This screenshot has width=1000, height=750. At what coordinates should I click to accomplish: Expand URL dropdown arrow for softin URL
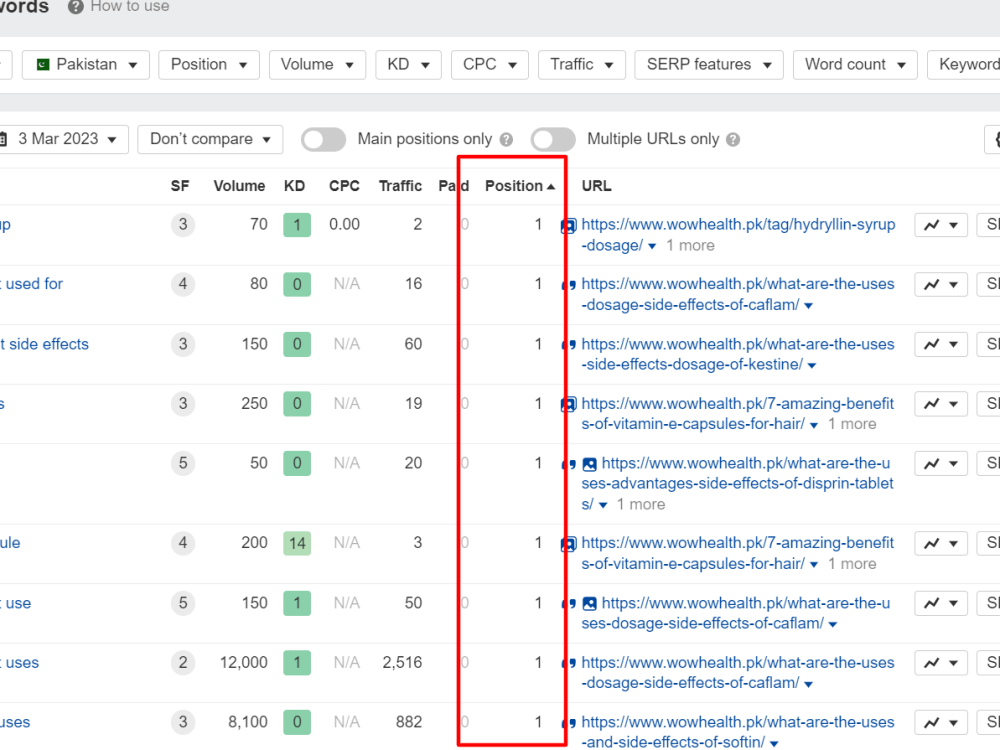tap(774, 744)
